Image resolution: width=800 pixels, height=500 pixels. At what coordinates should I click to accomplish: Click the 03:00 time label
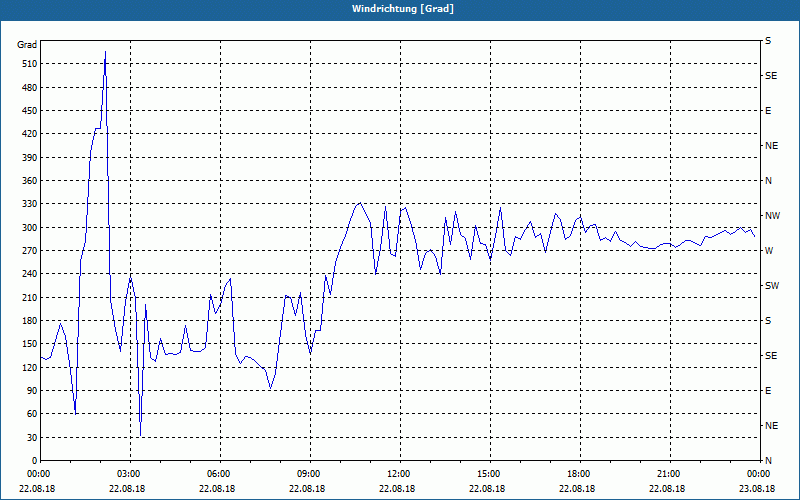tap(130, 474)
